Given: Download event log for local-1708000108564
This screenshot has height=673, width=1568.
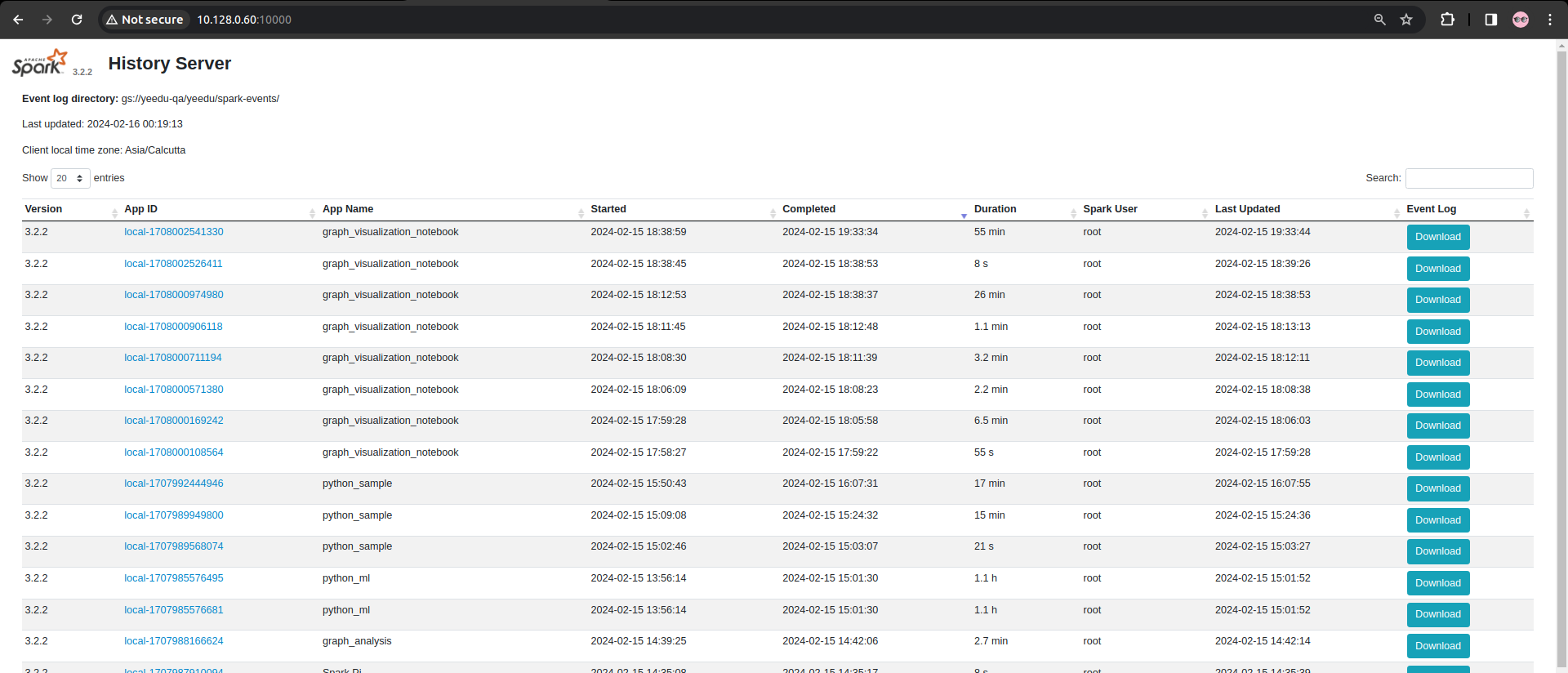Looking at the screenshot, I should point(1438,457).
